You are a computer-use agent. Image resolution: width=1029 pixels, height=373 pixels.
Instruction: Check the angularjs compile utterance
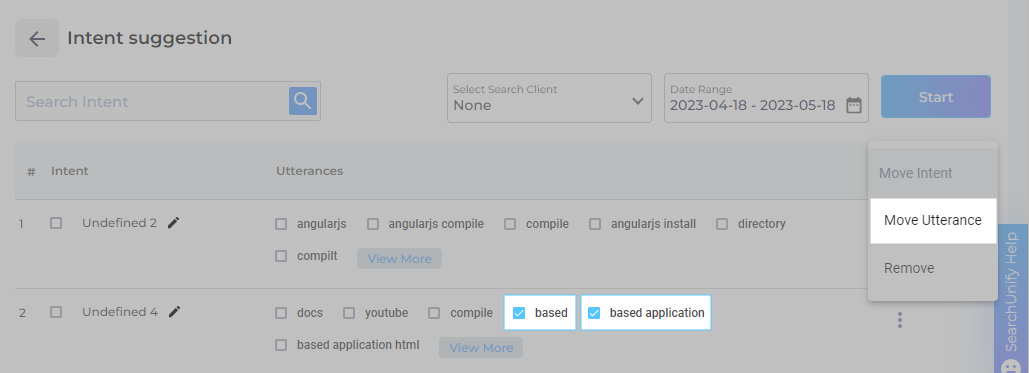click(x=373, y=224)
